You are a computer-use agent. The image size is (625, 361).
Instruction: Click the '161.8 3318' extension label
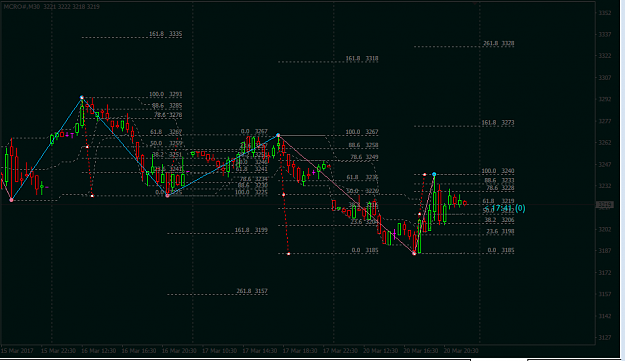(x=362, y=59)
